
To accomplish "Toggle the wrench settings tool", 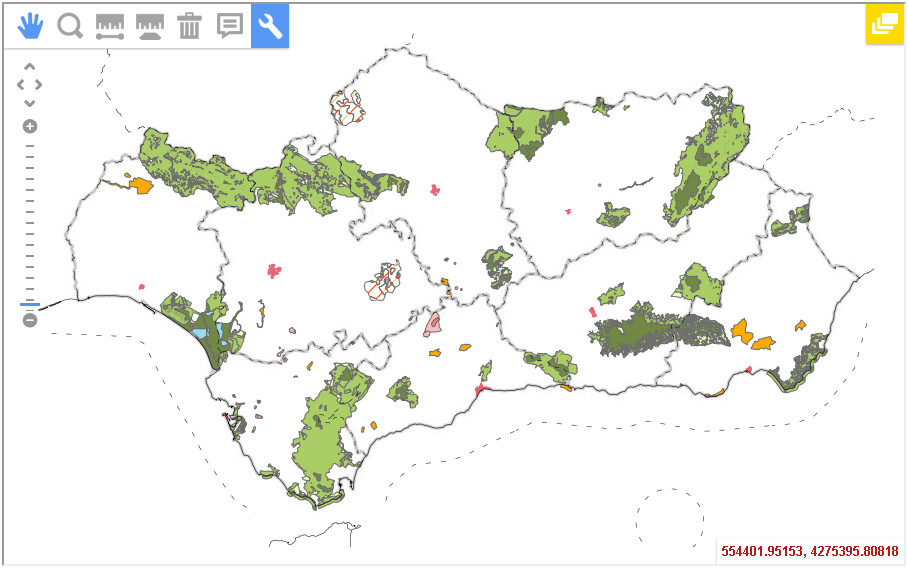I will pyautogui.click(x=270, y=26).
